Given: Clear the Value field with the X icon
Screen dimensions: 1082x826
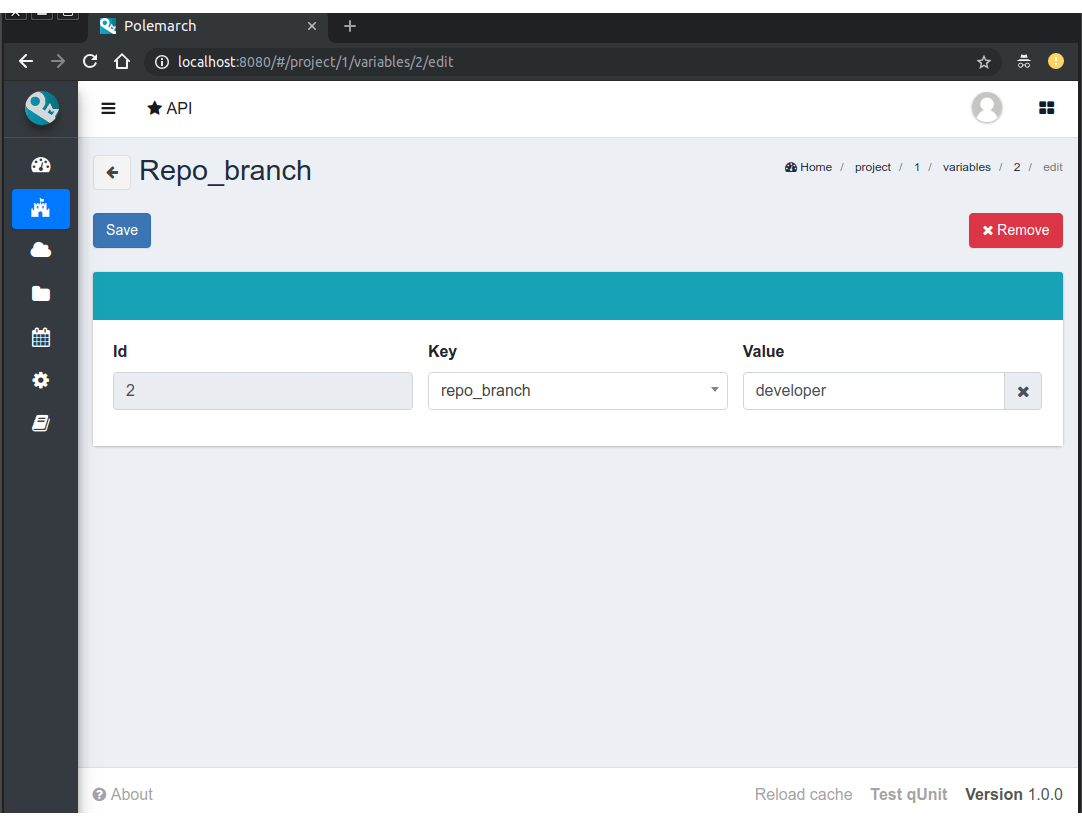Looking at the screenshot, I should coord(1023,391).
